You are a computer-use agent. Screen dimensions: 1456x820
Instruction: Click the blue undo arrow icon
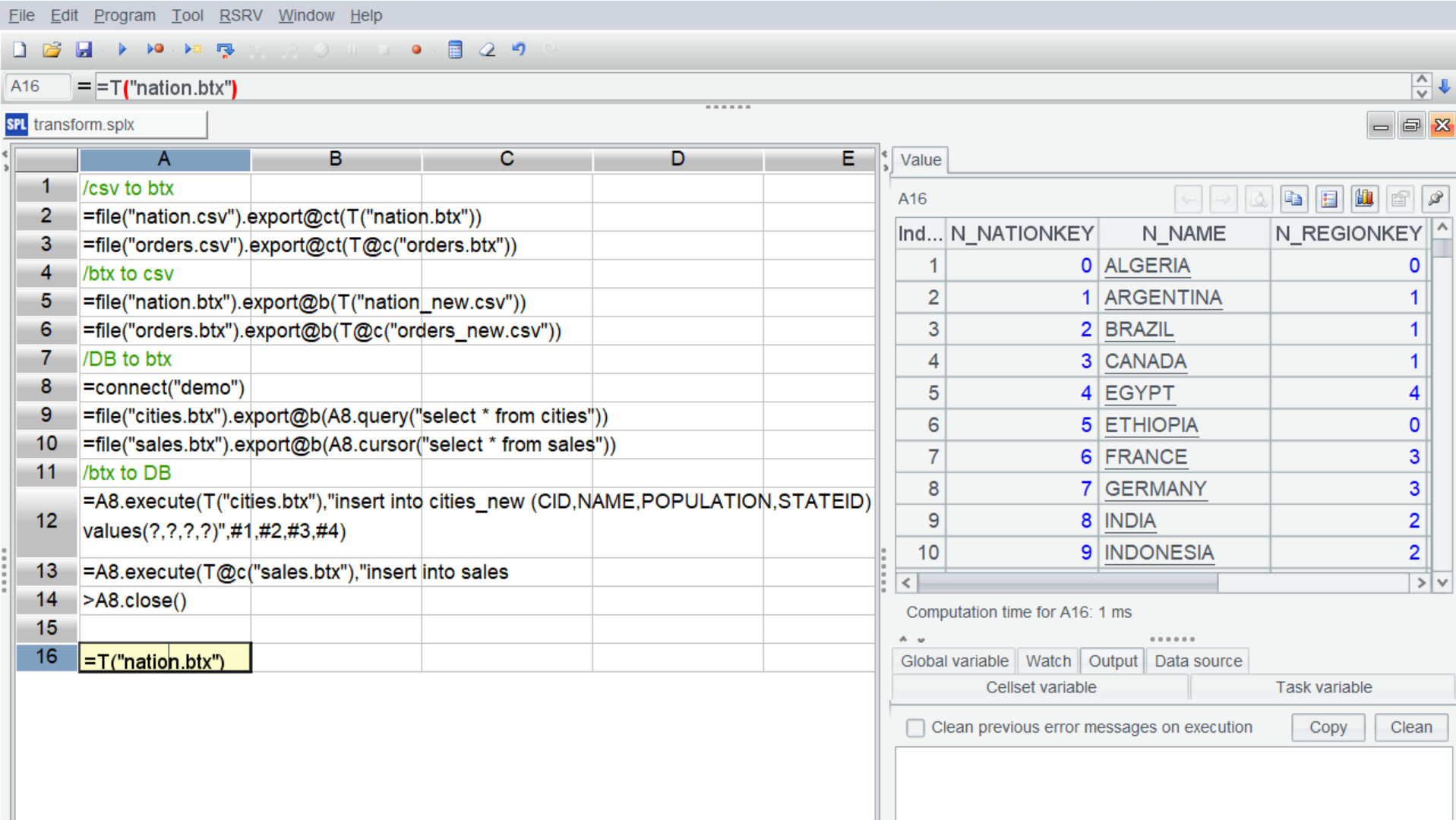click(519, 50)
